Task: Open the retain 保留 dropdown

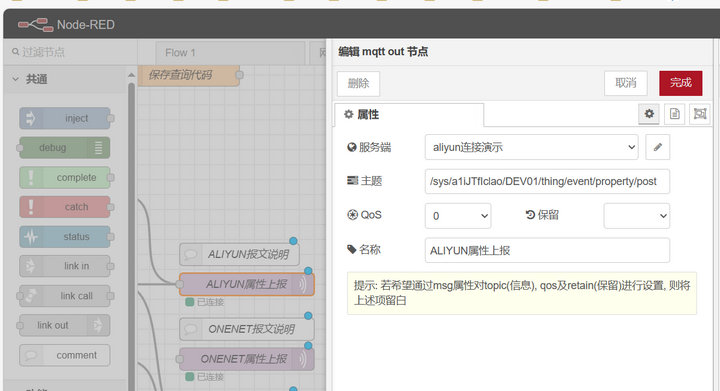Action: pos(636,216)
